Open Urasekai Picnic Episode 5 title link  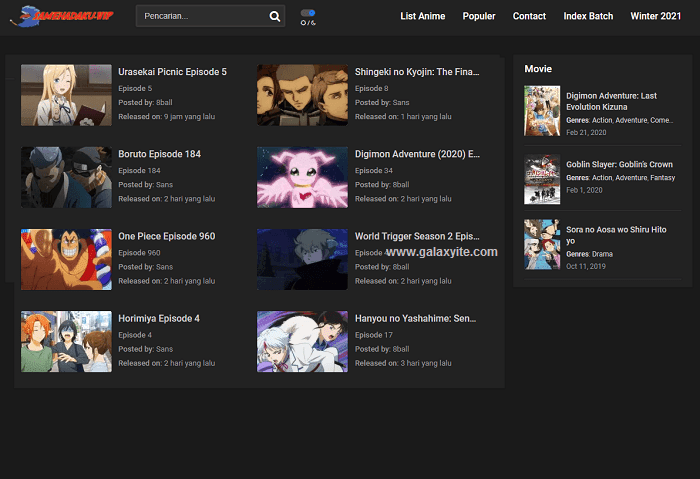coord(172,72)
